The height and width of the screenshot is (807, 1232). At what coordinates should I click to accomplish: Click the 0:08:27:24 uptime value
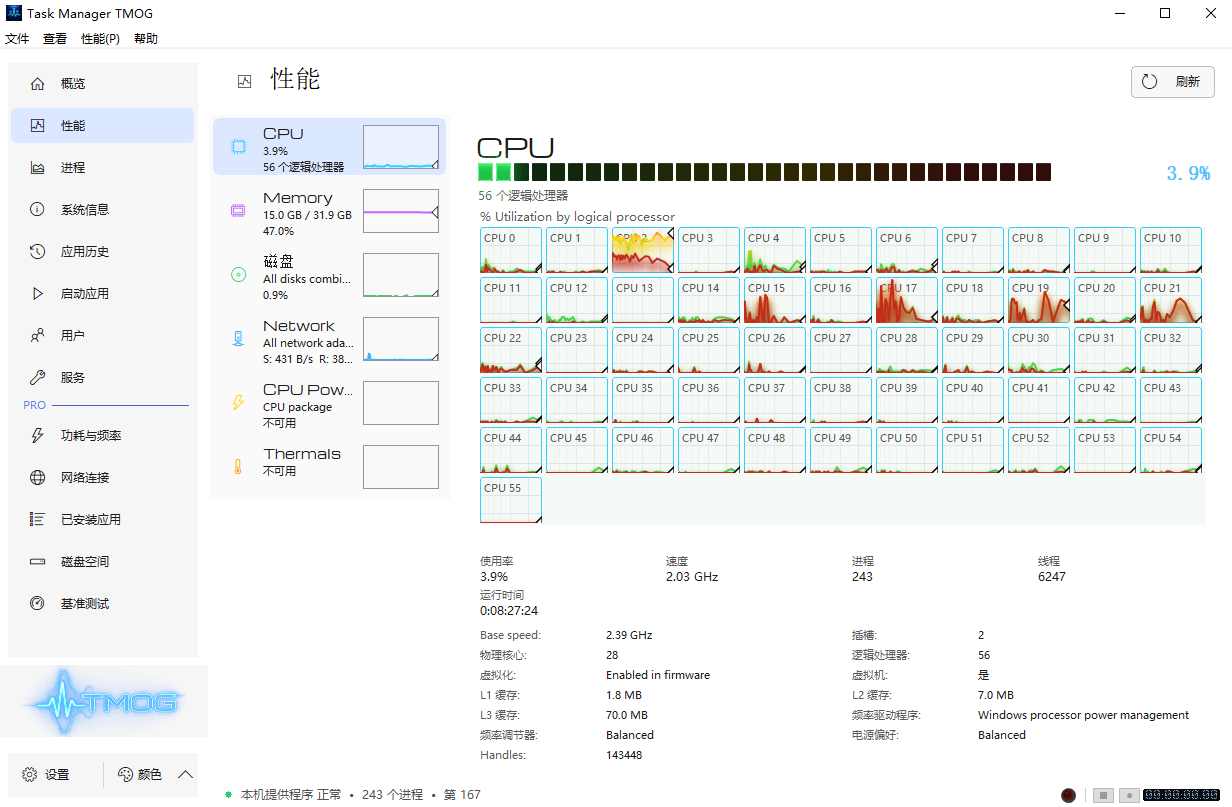pos(509,611)
